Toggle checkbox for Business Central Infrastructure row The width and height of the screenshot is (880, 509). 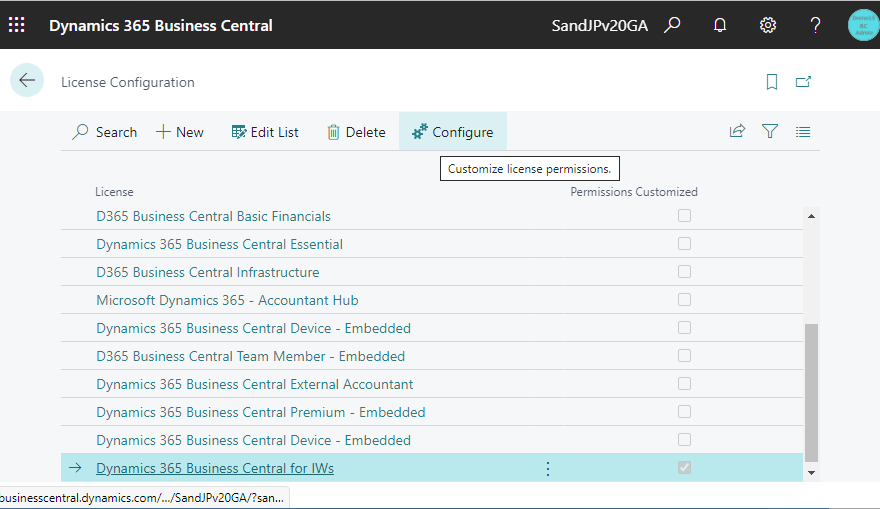click(684, 272)
